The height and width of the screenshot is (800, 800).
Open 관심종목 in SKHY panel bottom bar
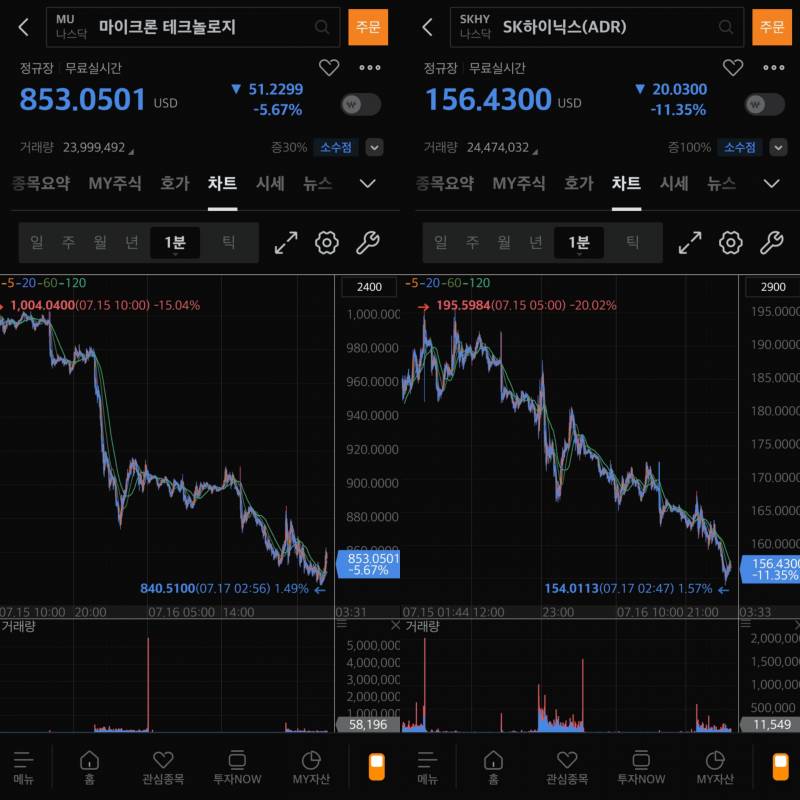point(567,767)
